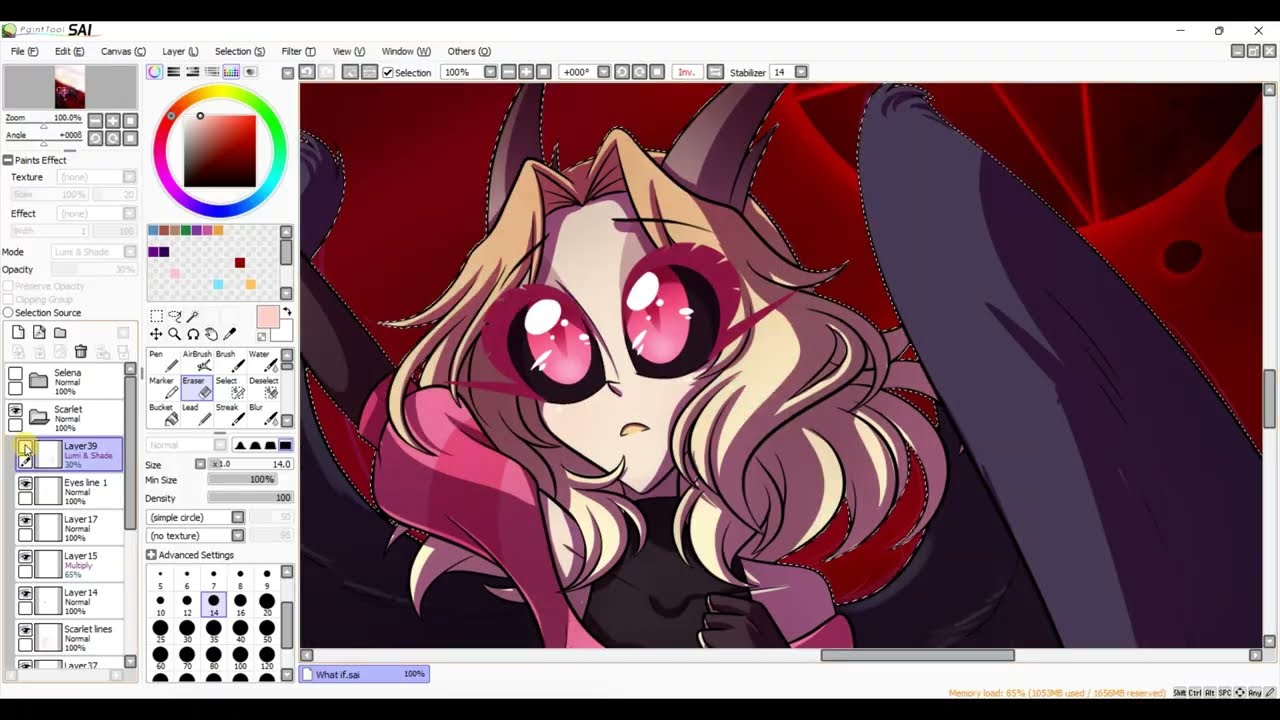1280x720 pixels.
Task: Open the Layer menu
Action: coord(180,51)
